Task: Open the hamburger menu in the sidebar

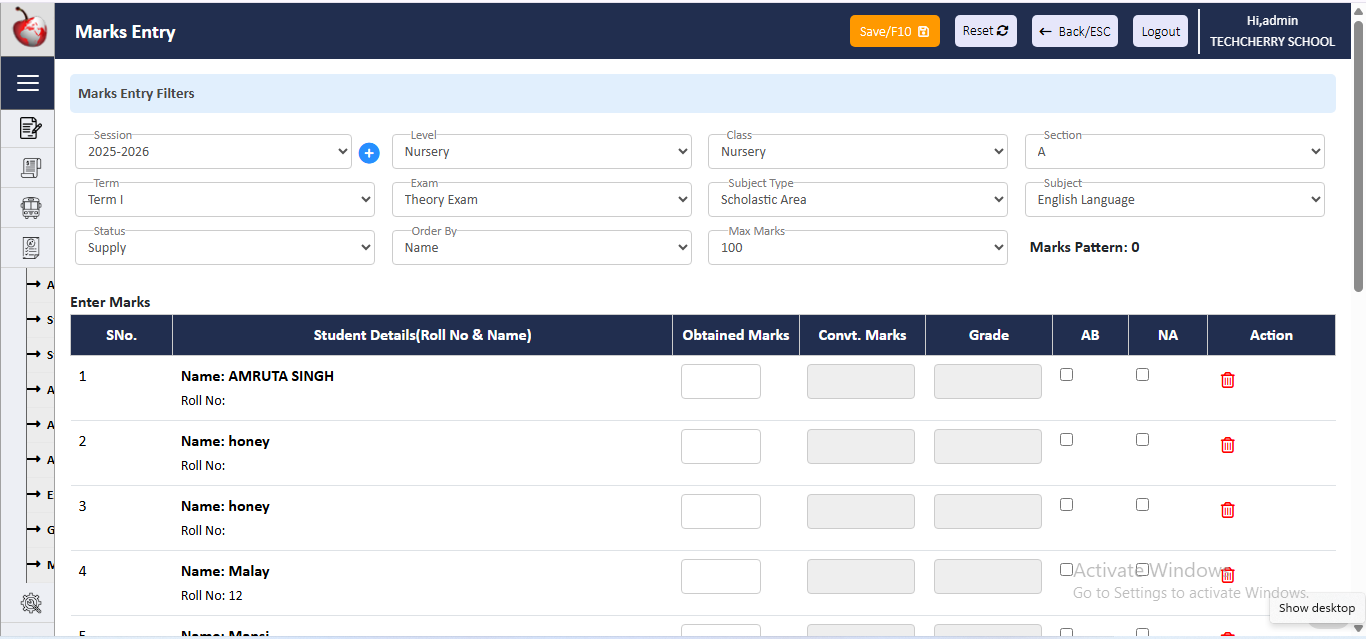Action: tap(28, 83)
